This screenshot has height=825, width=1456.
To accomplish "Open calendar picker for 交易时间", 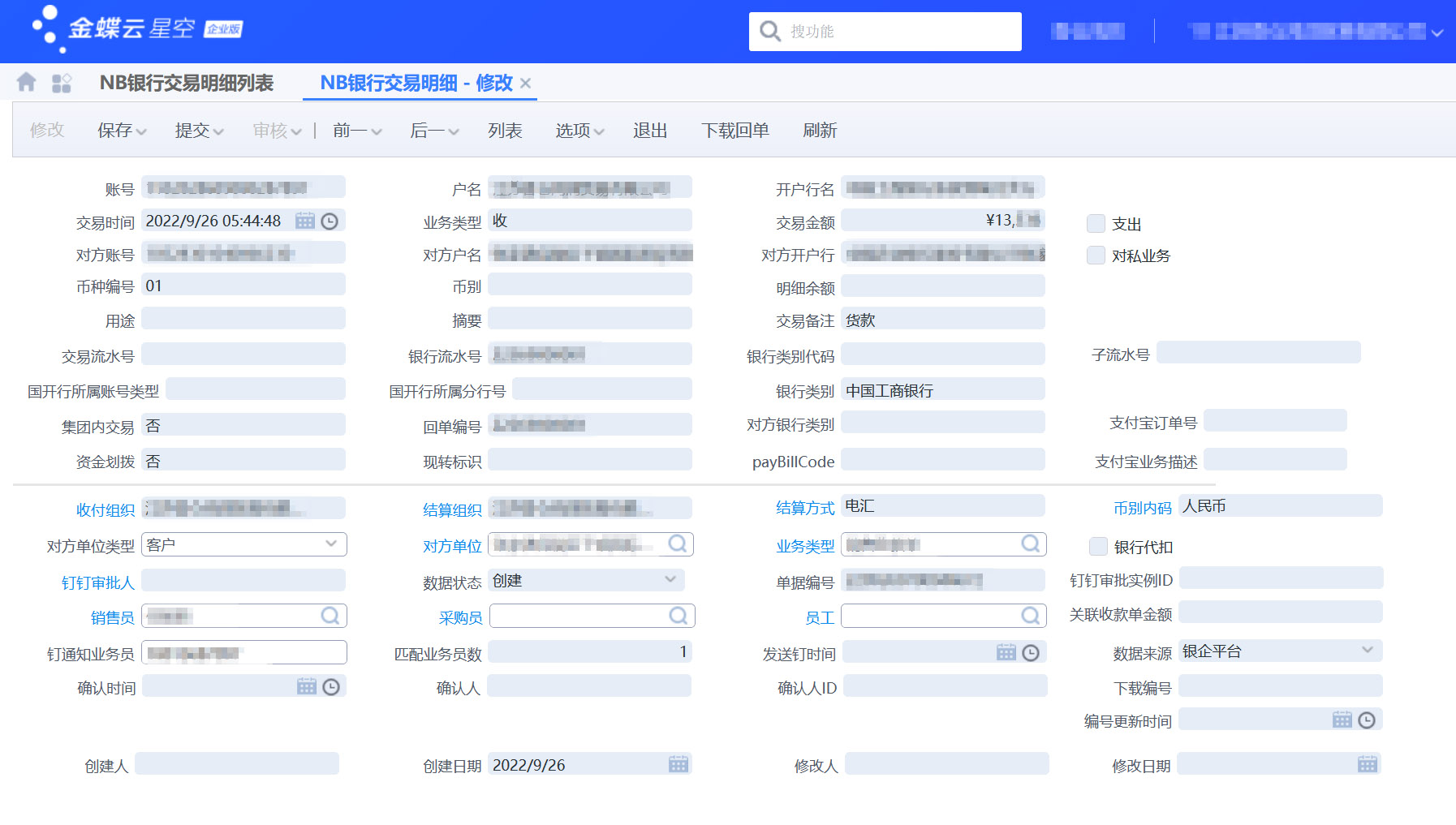I will coord(304,221).
